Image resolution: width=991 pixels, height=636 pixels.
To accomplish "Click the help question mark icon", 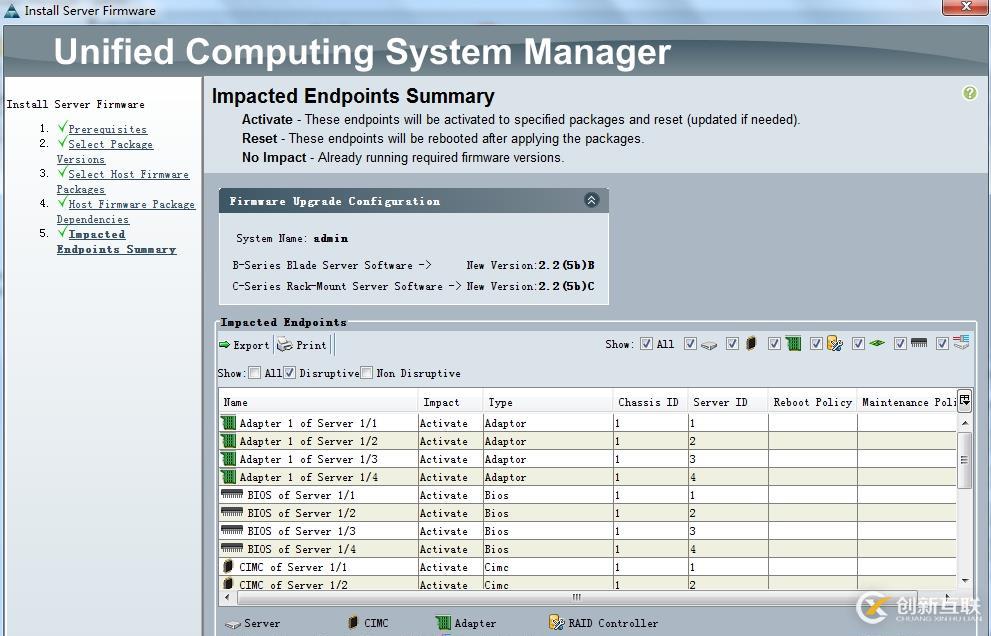I will click(970, 94).
